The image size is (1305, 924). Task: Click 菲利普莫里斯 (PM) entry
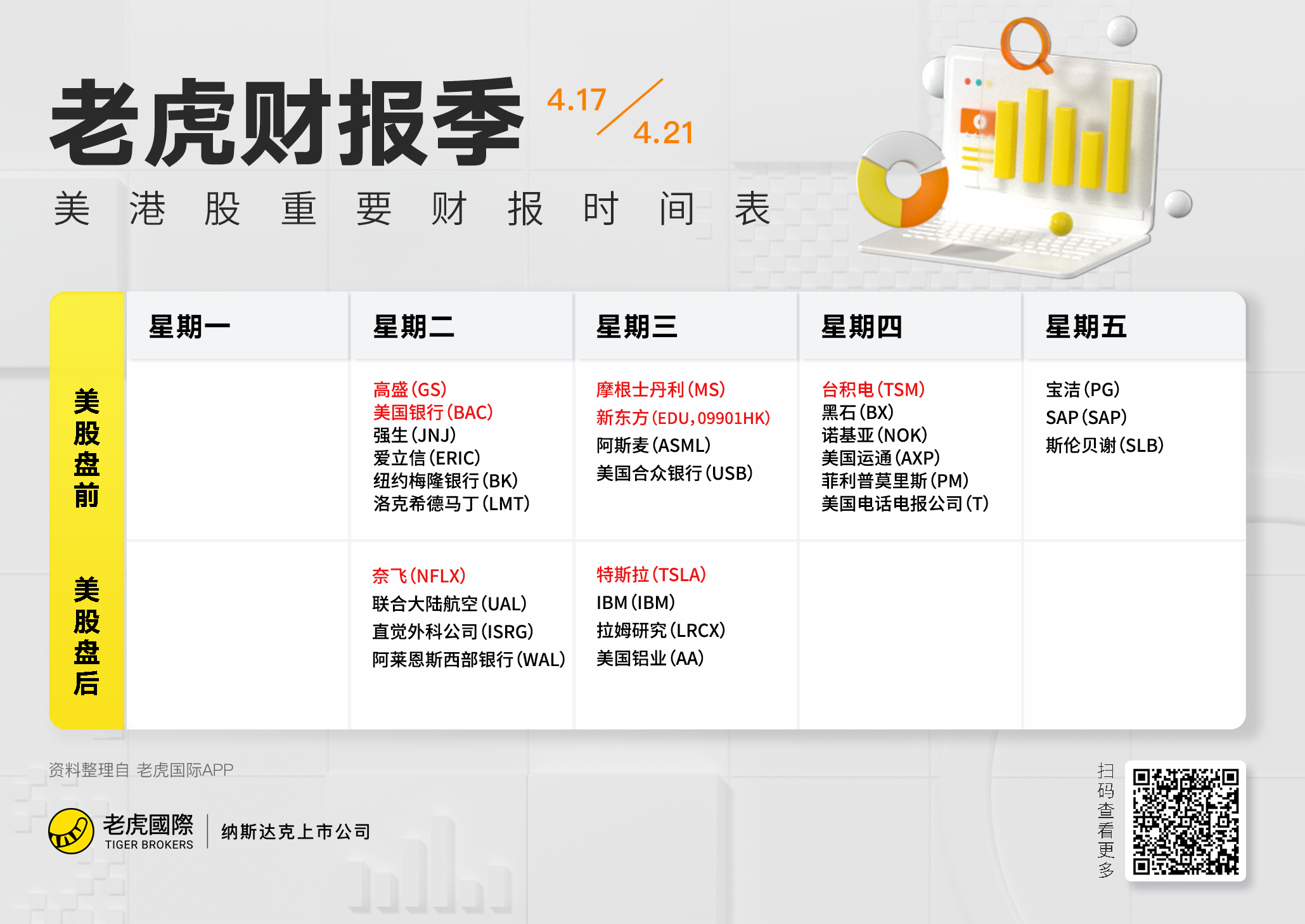(896, 480)
